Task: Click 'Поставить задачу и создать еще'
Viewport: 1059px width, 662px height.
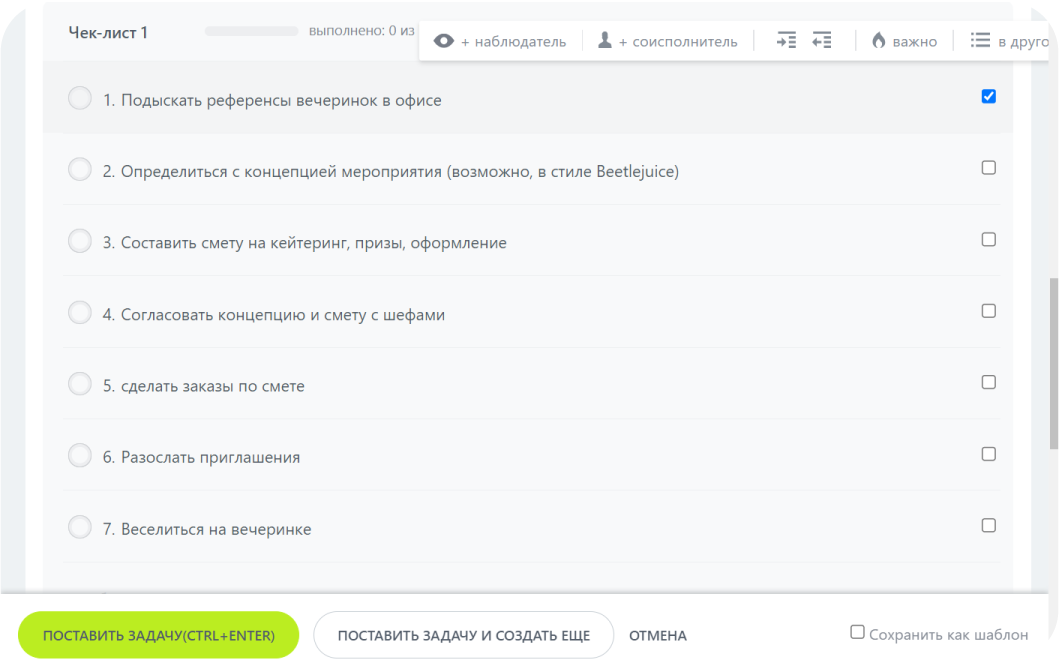Action: tap(463, 635)
